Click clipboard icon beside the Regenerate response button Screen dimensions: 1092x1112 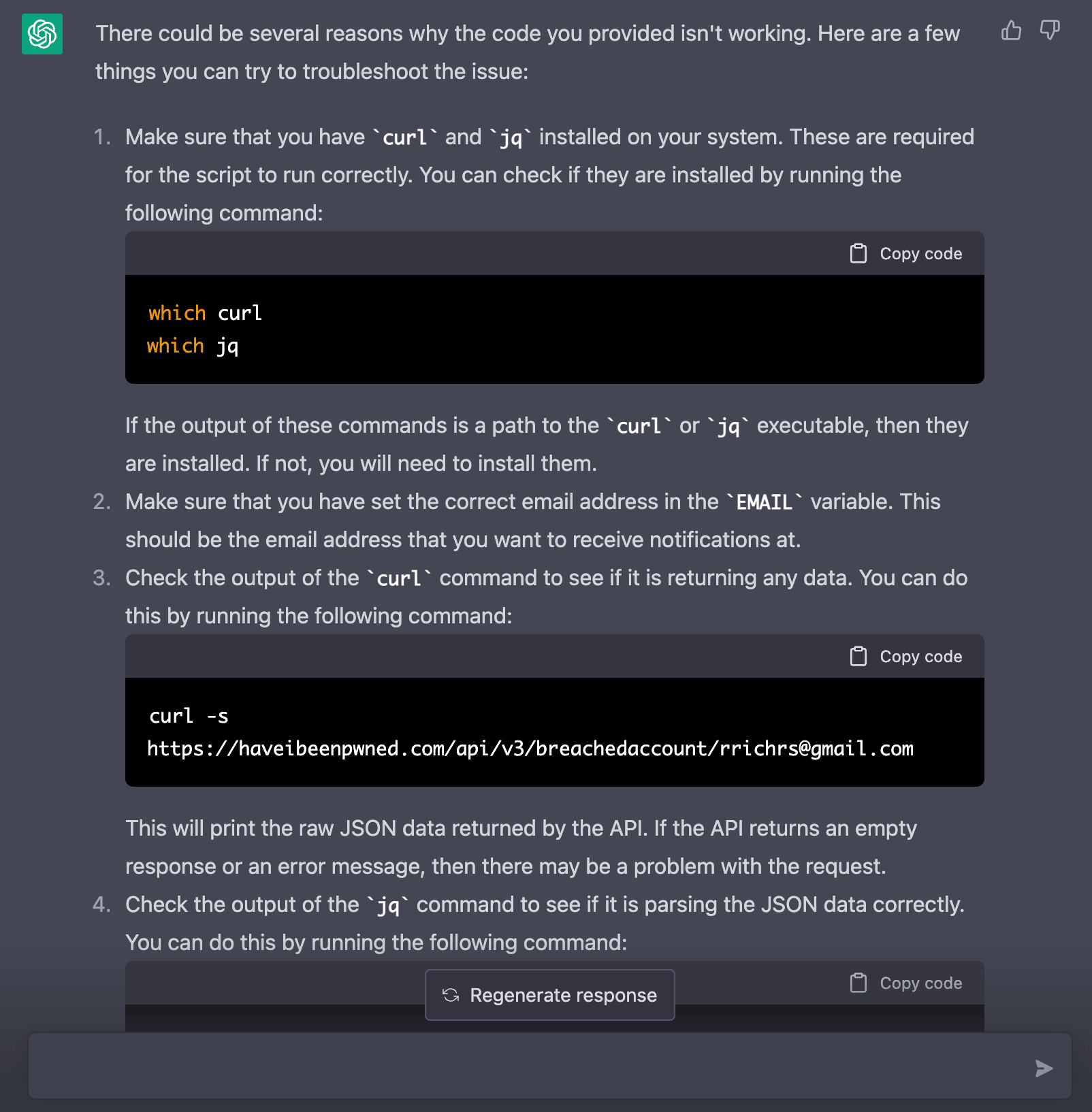tap(858, 983)
